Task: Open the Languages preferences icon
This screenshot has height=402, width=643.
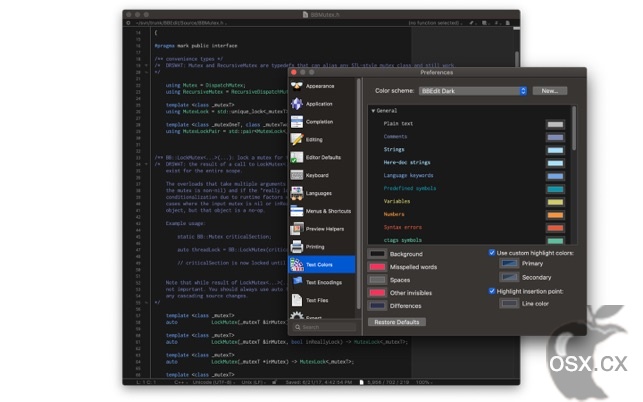Action: pyautogui.click(x=296, y=193)
